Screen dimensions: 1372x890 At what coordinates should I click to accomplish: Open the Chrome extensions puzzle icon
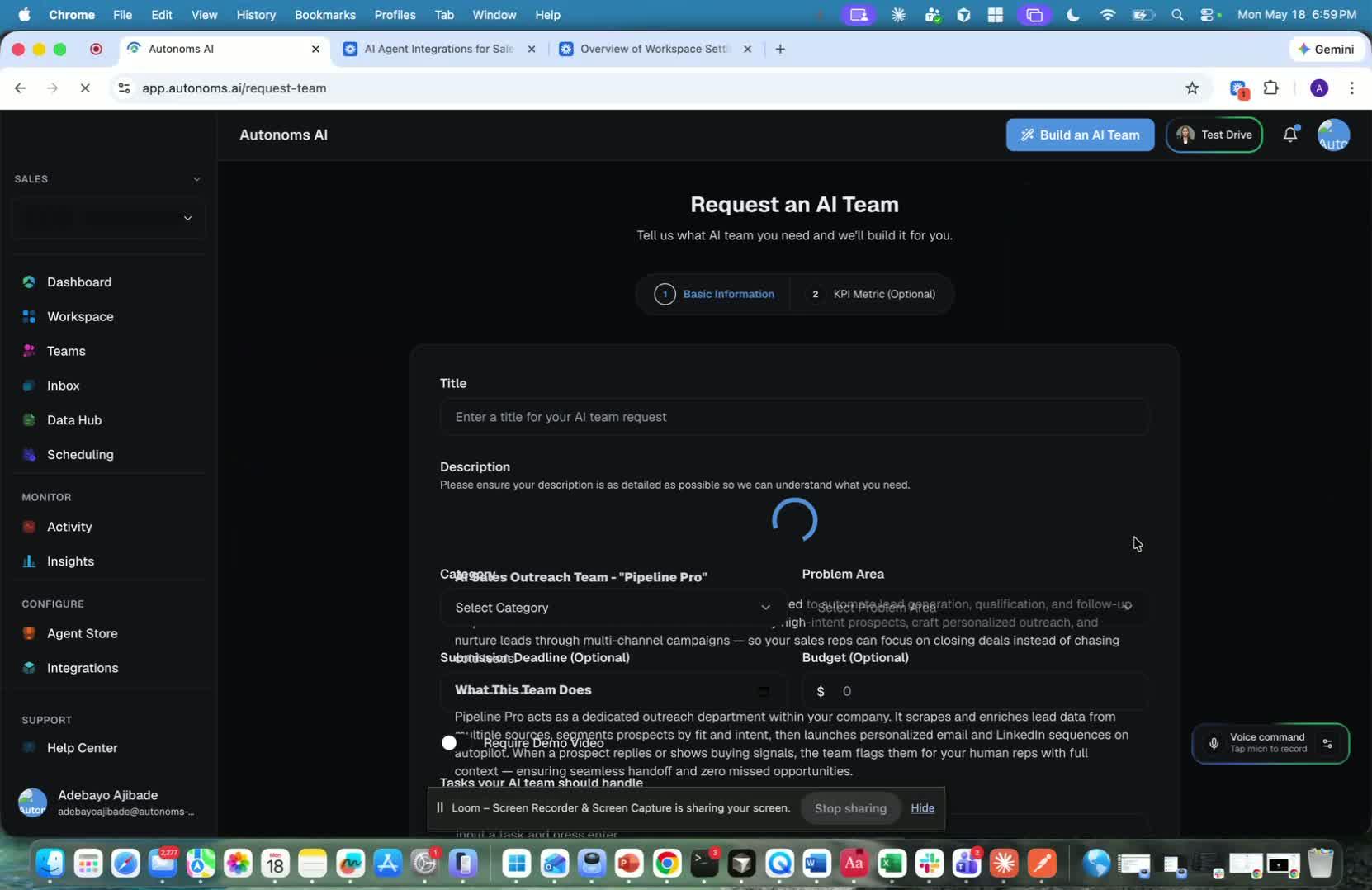click(1271, 88)
